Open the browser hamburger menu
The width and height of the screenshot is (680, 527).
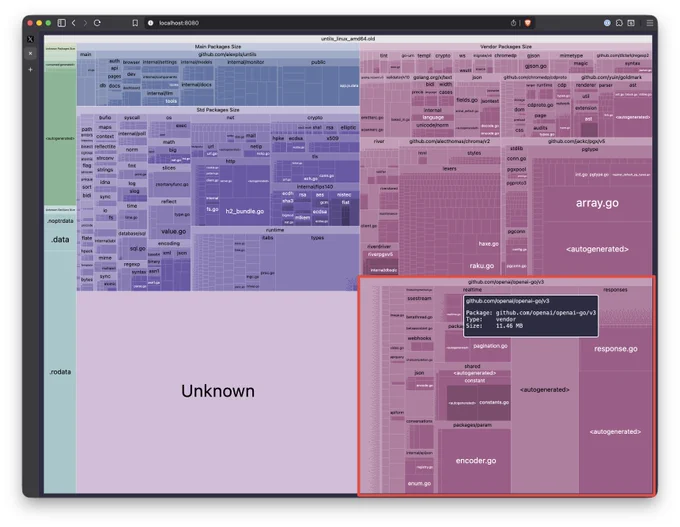tap(650, 23)
